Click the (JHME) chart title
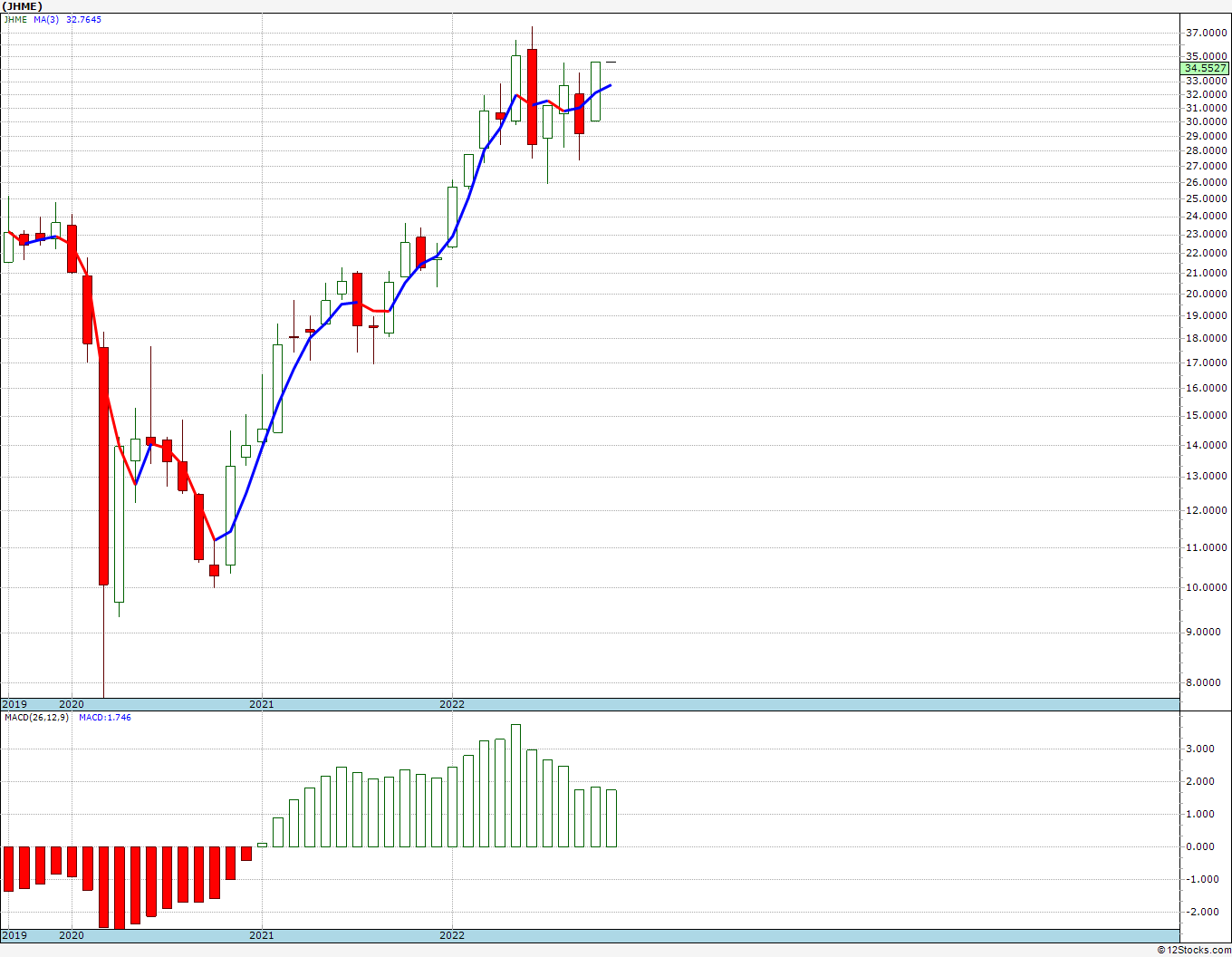 click(x=23, y=6)
